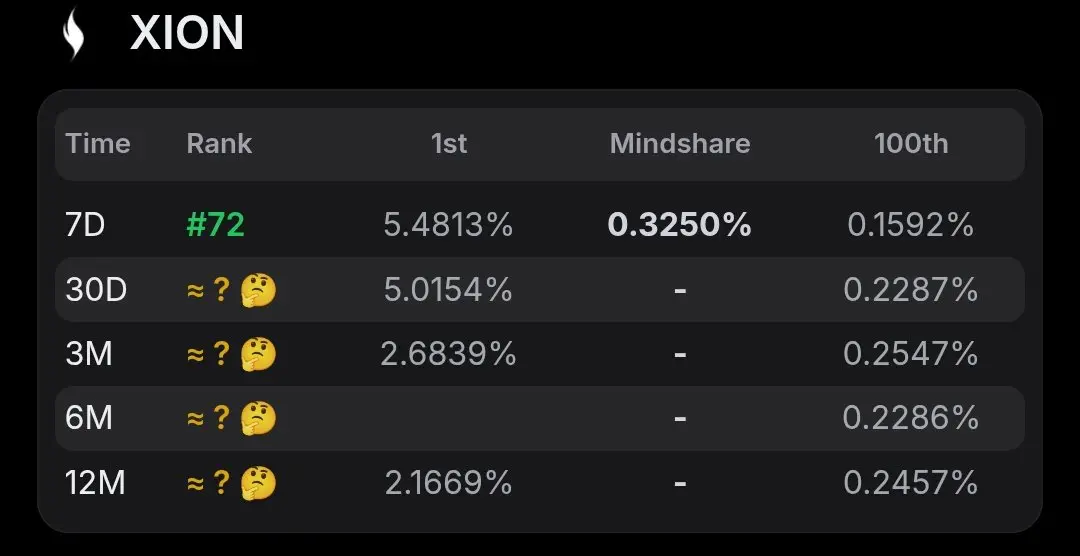
Task: Click the thinking emoji in 12M row
Action: [258, 482]
